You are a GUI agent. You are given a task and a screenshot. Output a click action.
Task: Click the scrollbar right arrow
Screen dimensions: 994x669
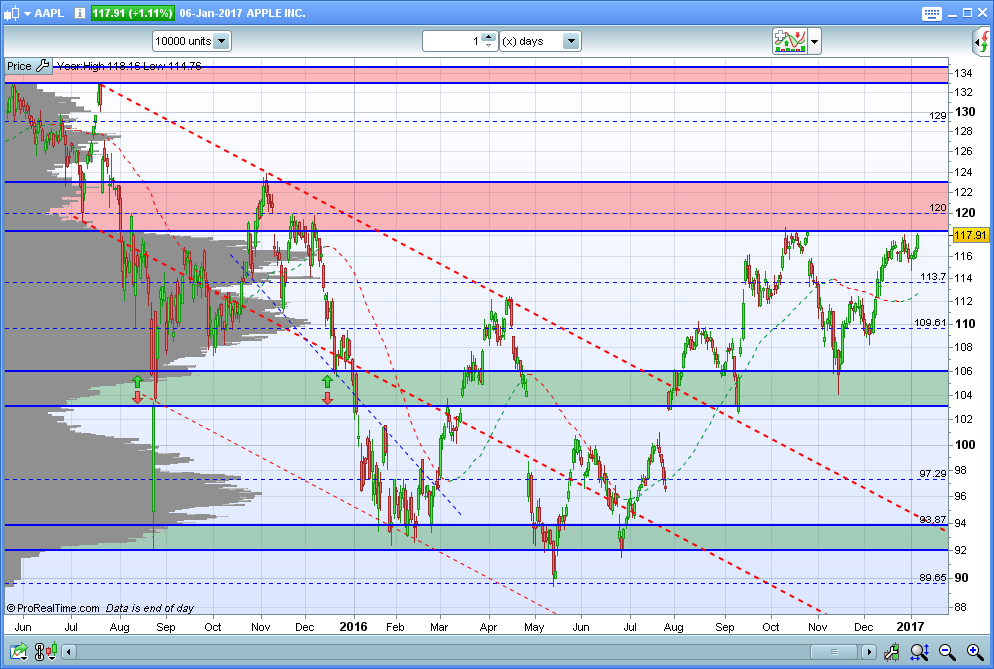coord(868,652)
